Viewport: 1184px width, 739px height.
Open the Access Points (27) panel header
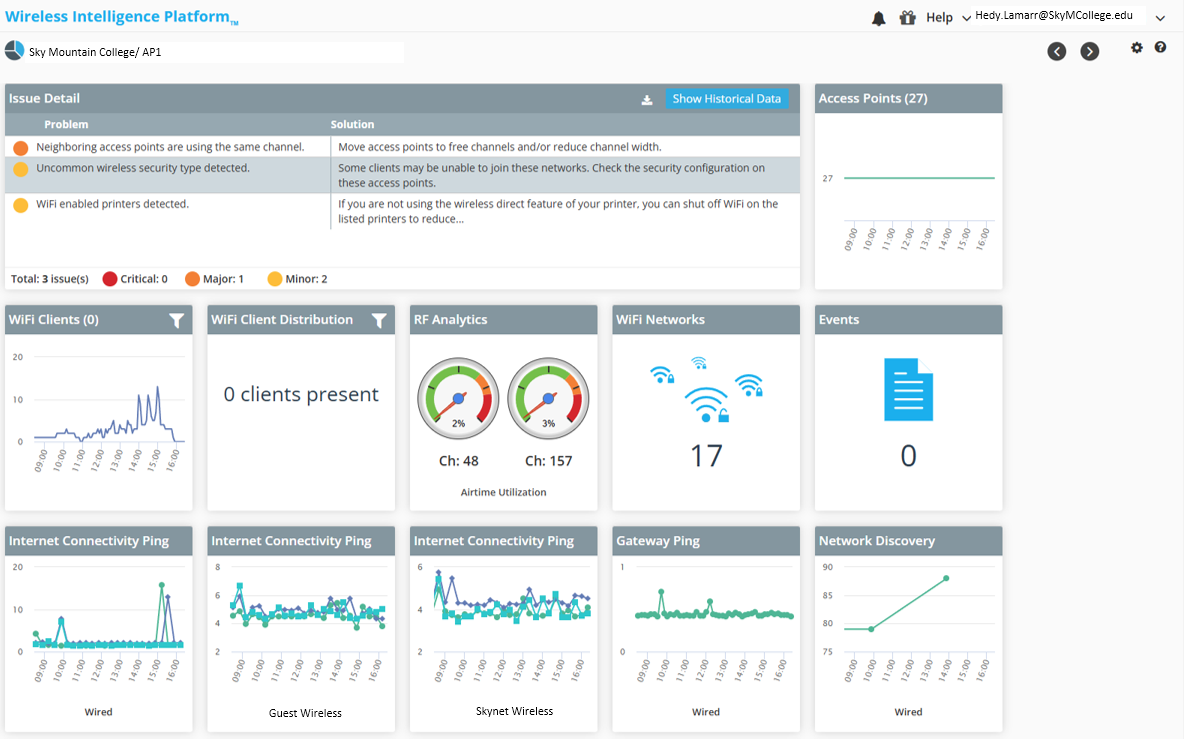908,98
